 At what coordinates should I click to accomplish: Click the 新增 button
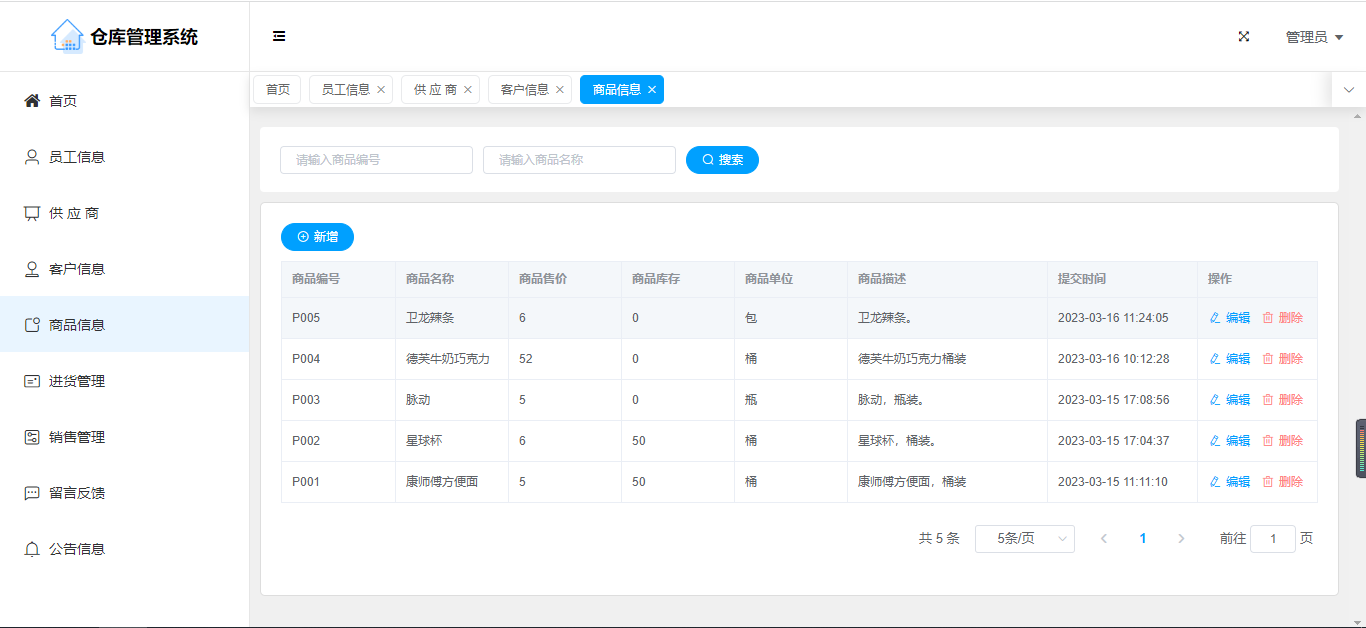pyautogui.click(x=317, y=237)
